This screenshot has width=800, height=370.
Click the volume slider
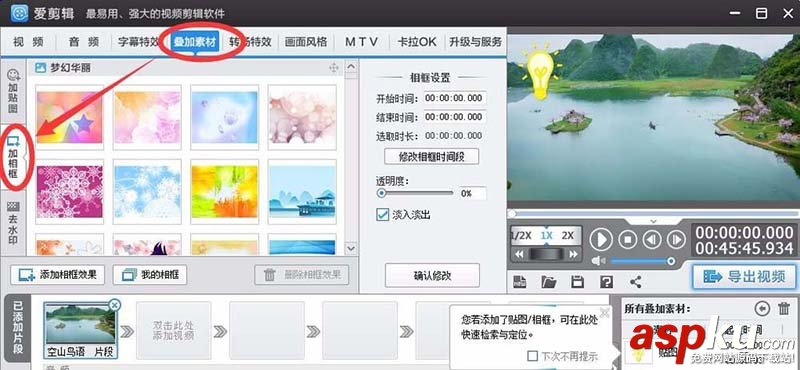(643, 261)
